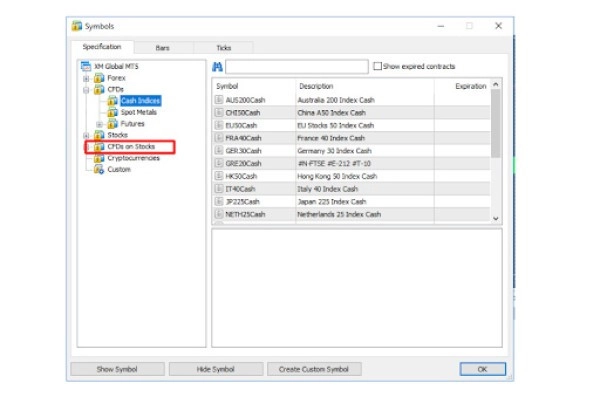Click the Symbol column header

coord(254,86)
